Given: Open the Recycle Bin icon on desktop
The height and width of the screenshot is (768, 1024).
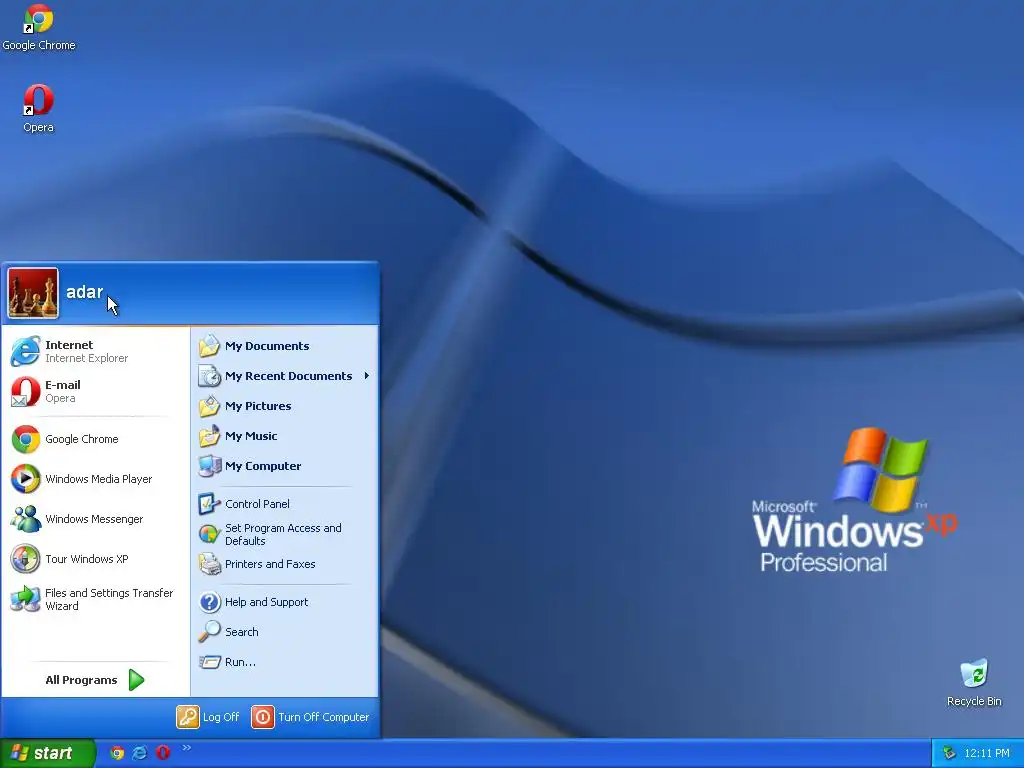Looking at the screenshot, I should 974,673.
